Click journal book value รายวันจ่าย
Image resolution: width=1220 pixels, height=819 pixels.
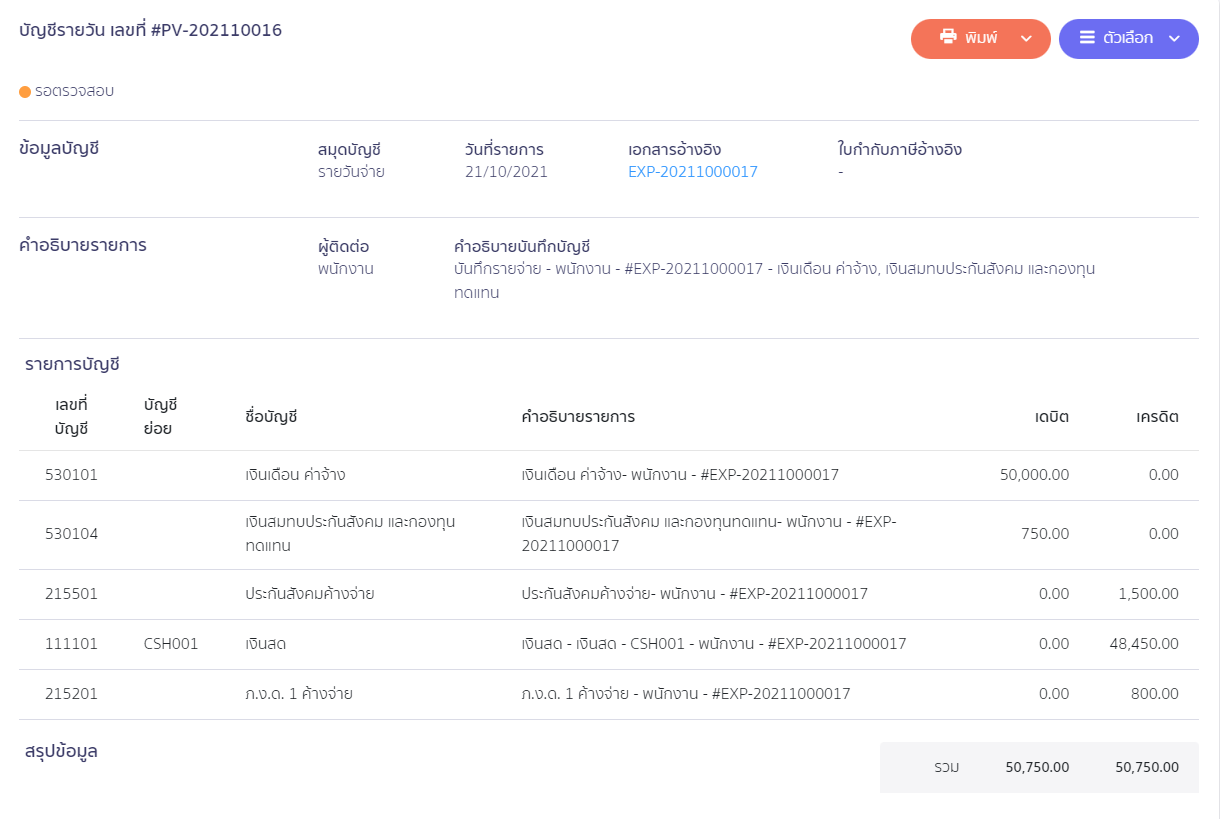pyautogui.click(x=351, y=172)
